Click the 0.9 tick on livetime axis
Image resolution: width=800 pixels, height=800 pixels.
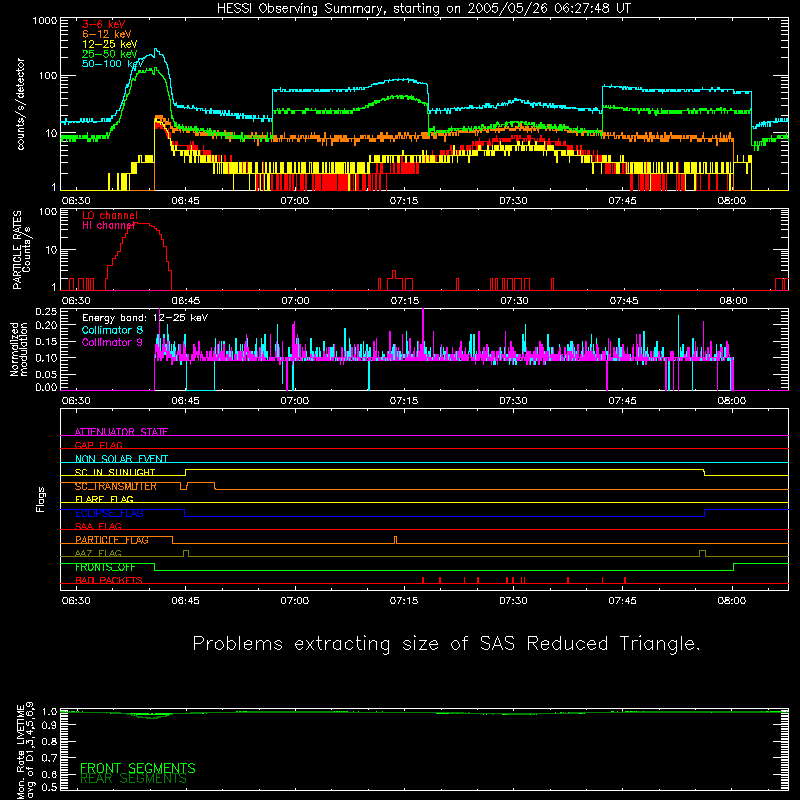click(49, 725)
